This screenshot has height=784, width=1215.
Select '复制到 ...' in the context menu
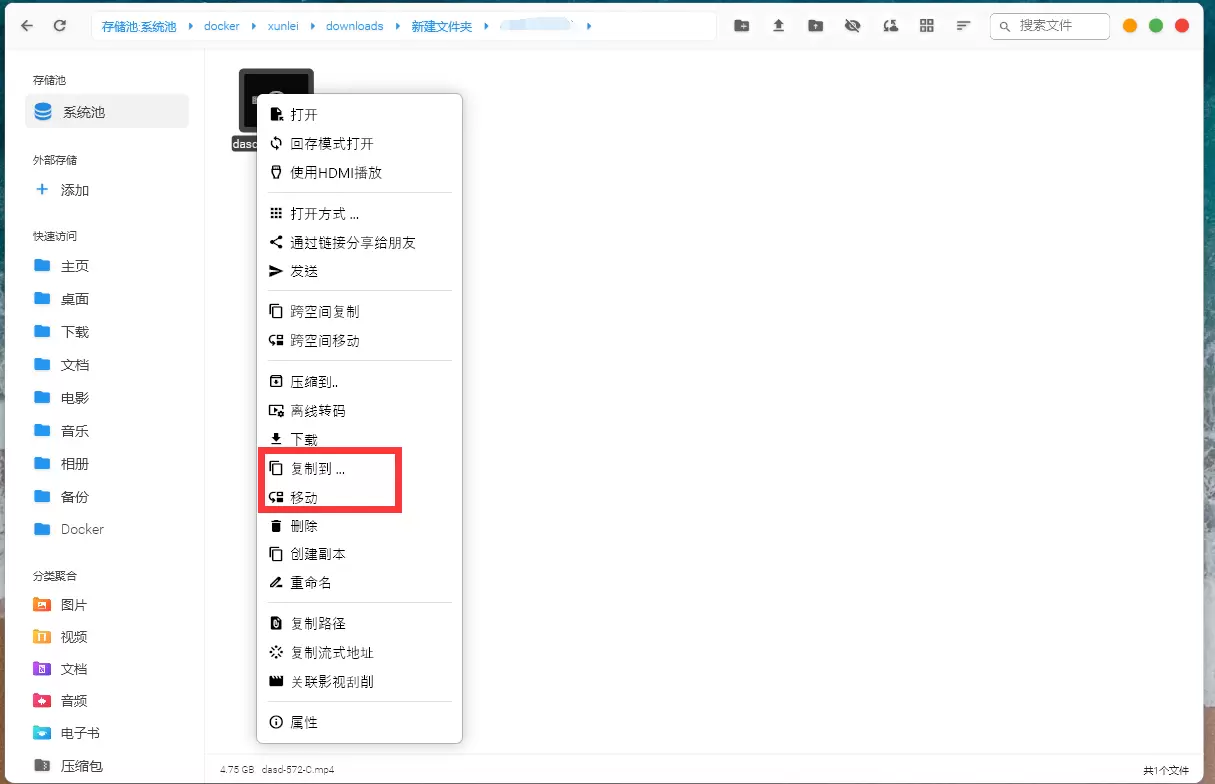317,468
